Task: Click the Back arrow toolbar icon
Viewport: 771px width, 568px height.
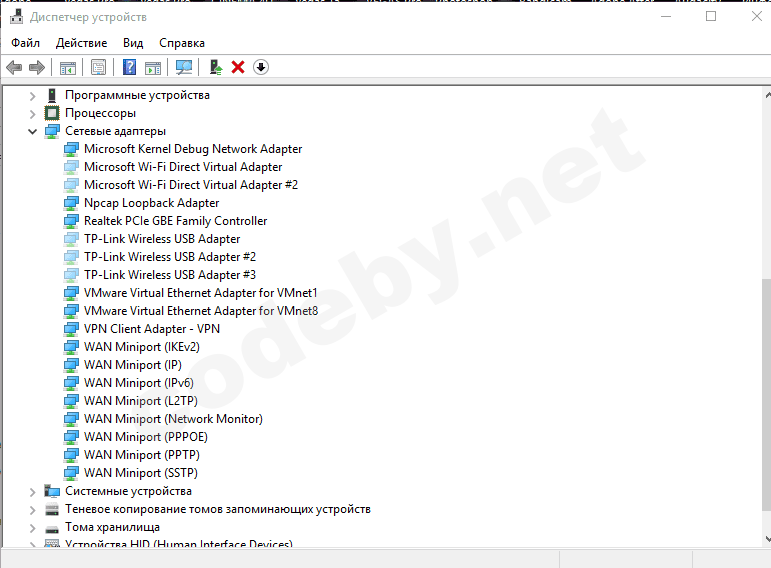Action: tap(14, 67)
